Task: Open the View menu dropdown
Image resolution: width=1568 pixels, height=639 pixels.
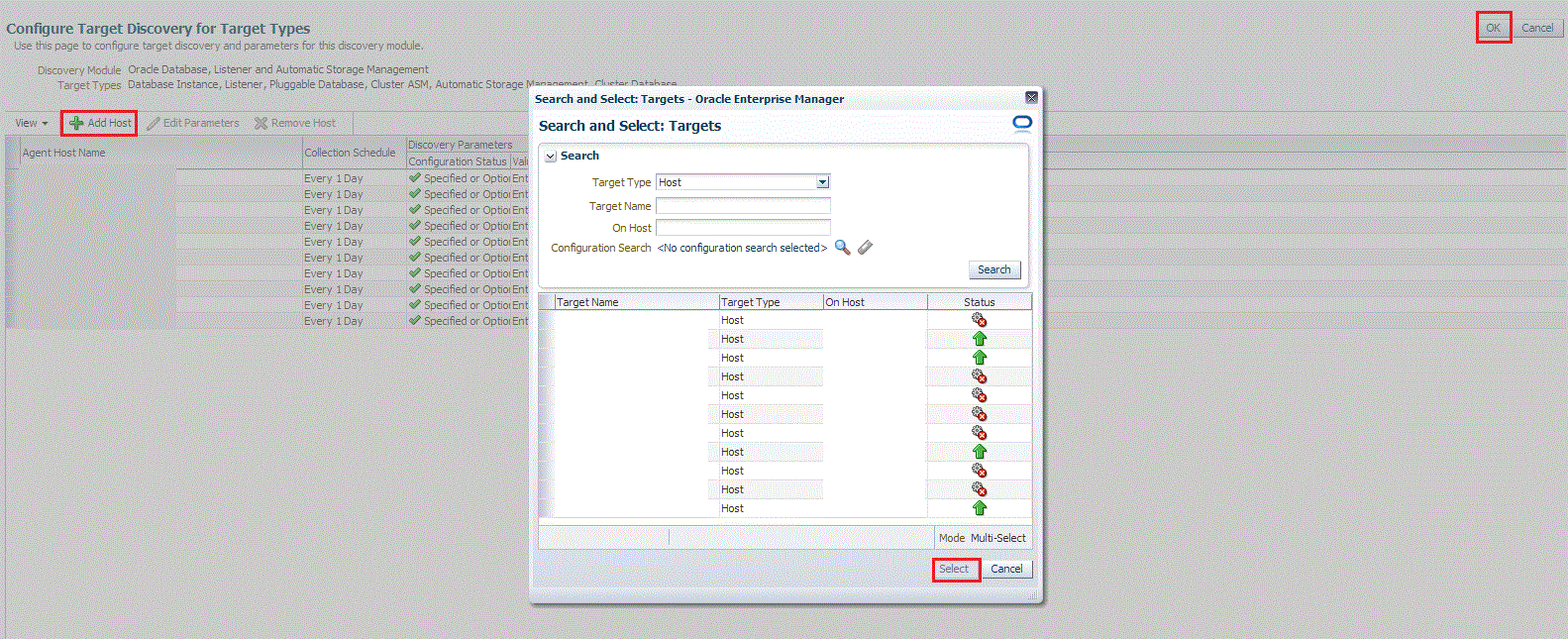Action: click(32, 123)
